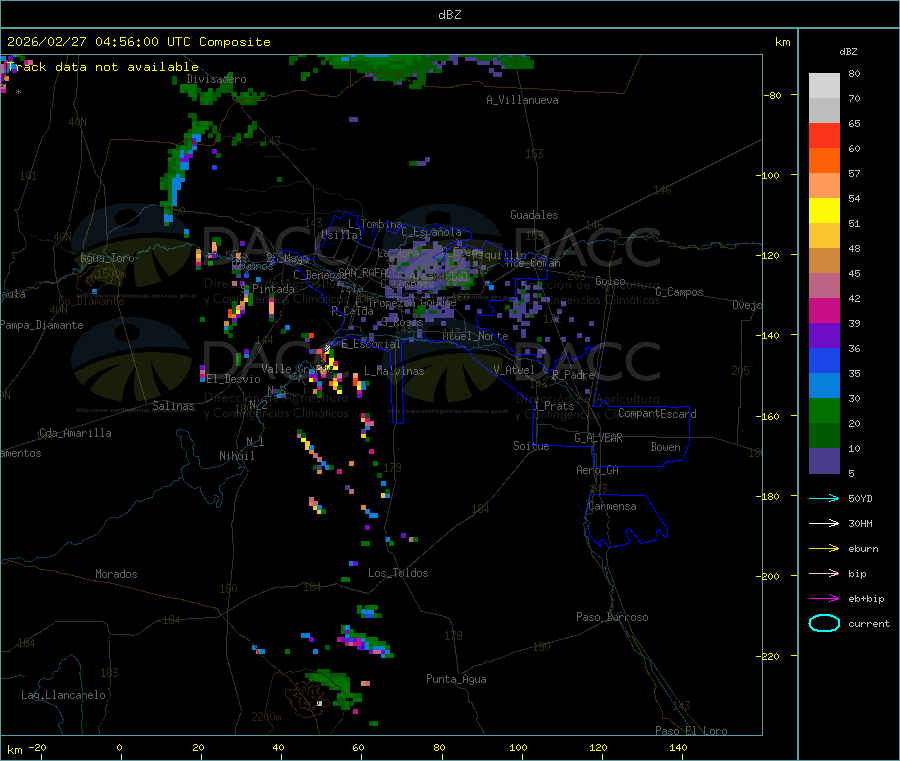The image size is (900, 761).
Task: Click the 'A_Villanueva' map label
Action: (522, 100)
